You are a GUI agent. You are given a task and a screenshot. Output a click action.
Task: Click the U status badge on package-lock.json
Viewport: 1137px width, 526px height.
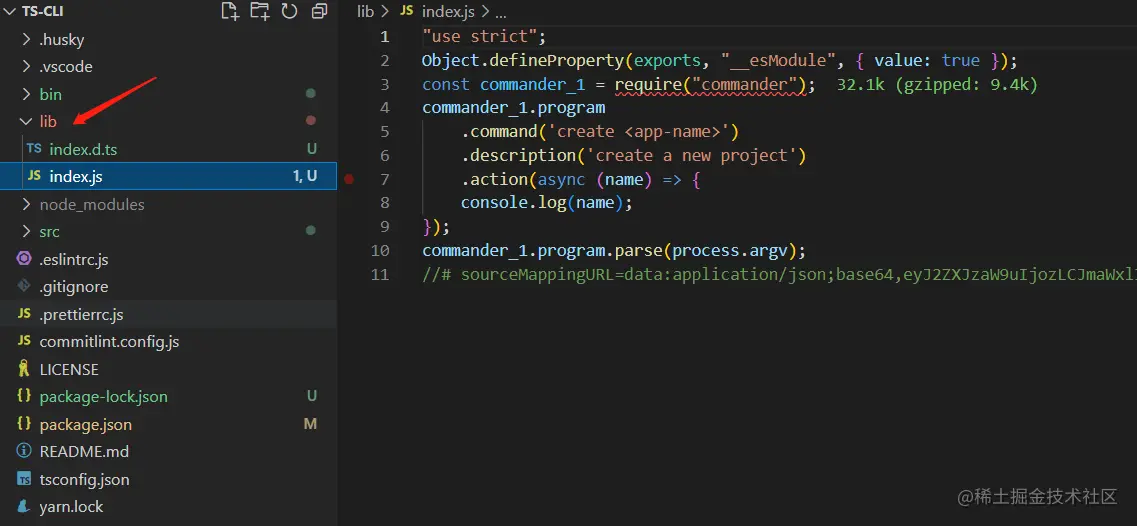pos(311,396)
